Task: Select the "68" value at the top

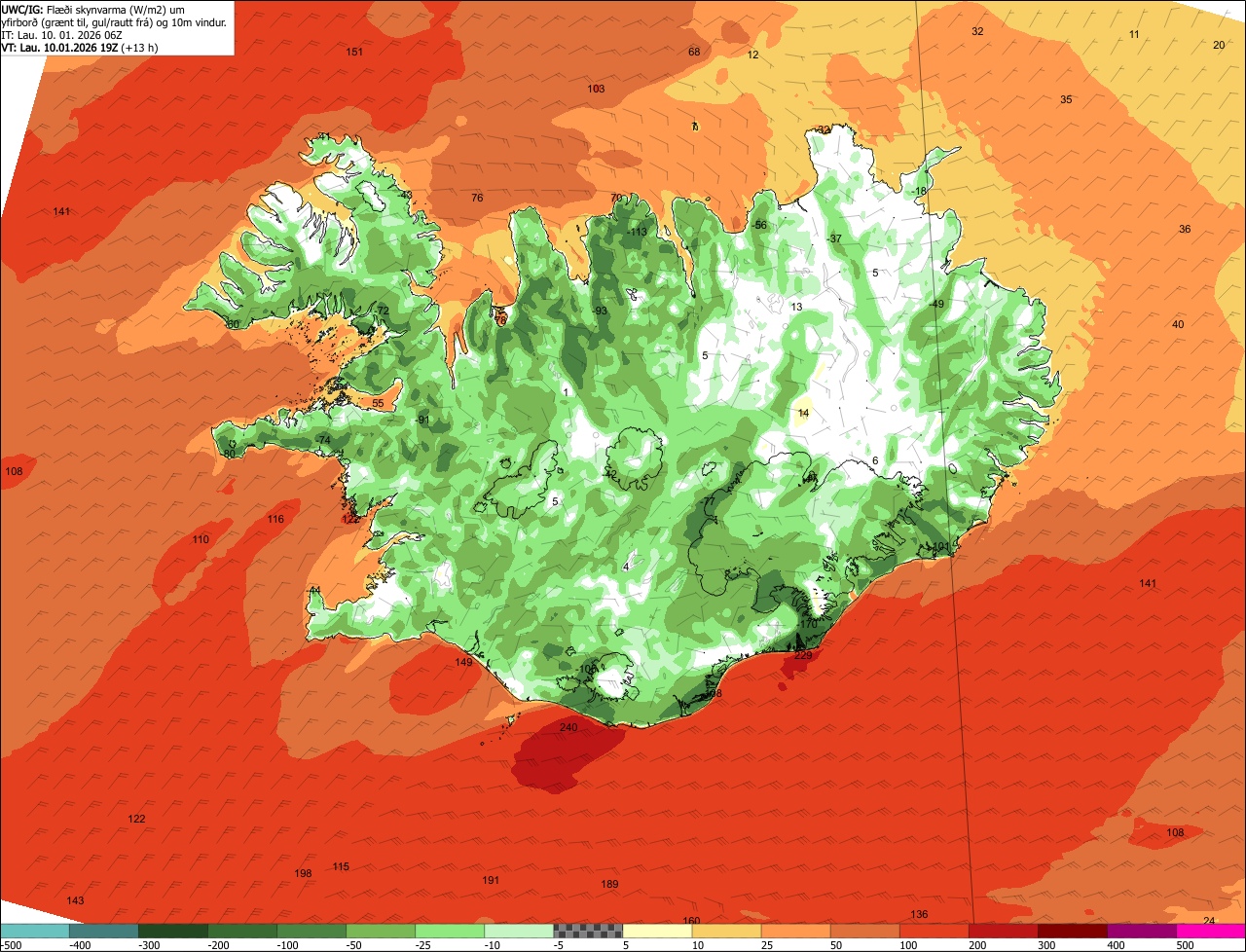Action: 694,52
